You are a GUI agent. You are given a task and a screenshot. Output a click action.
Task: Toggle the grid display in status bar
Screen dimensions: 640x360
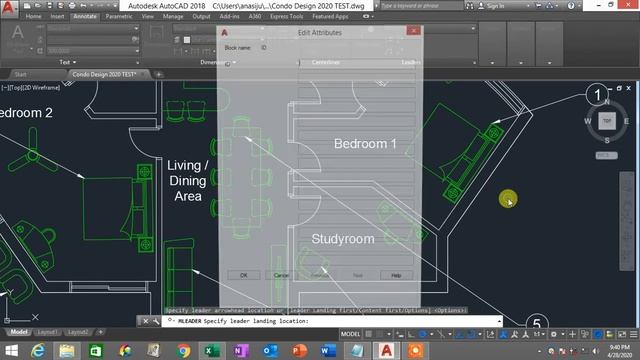[369, 334]
